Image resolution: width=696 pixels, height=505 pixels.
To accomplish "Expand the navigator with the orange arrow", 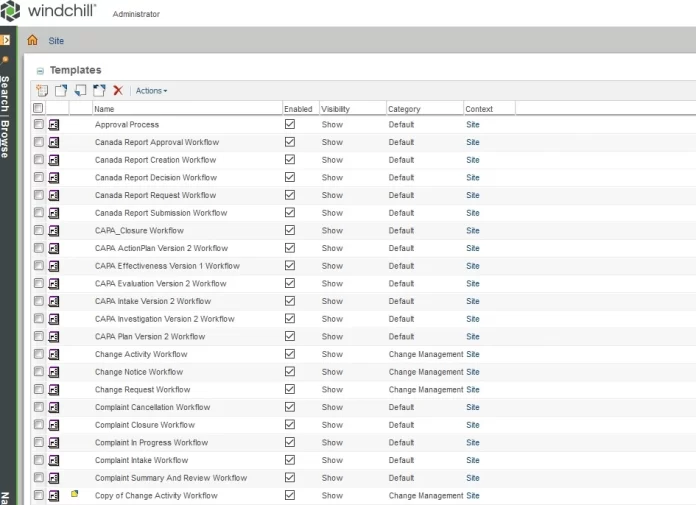I will click(5, 40).
